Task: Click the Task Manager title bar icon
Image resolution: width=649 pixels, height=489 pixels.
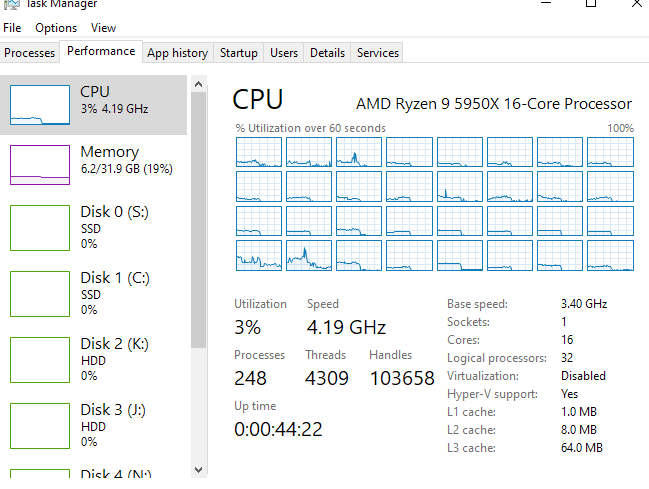Action: coord(10,4)
